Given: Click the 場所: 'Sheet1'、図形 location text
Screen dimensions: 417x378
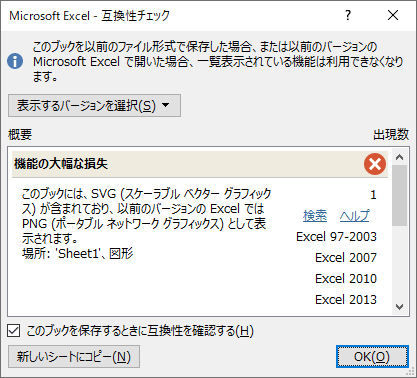Looking at the screenshot, I should [78, 254].
